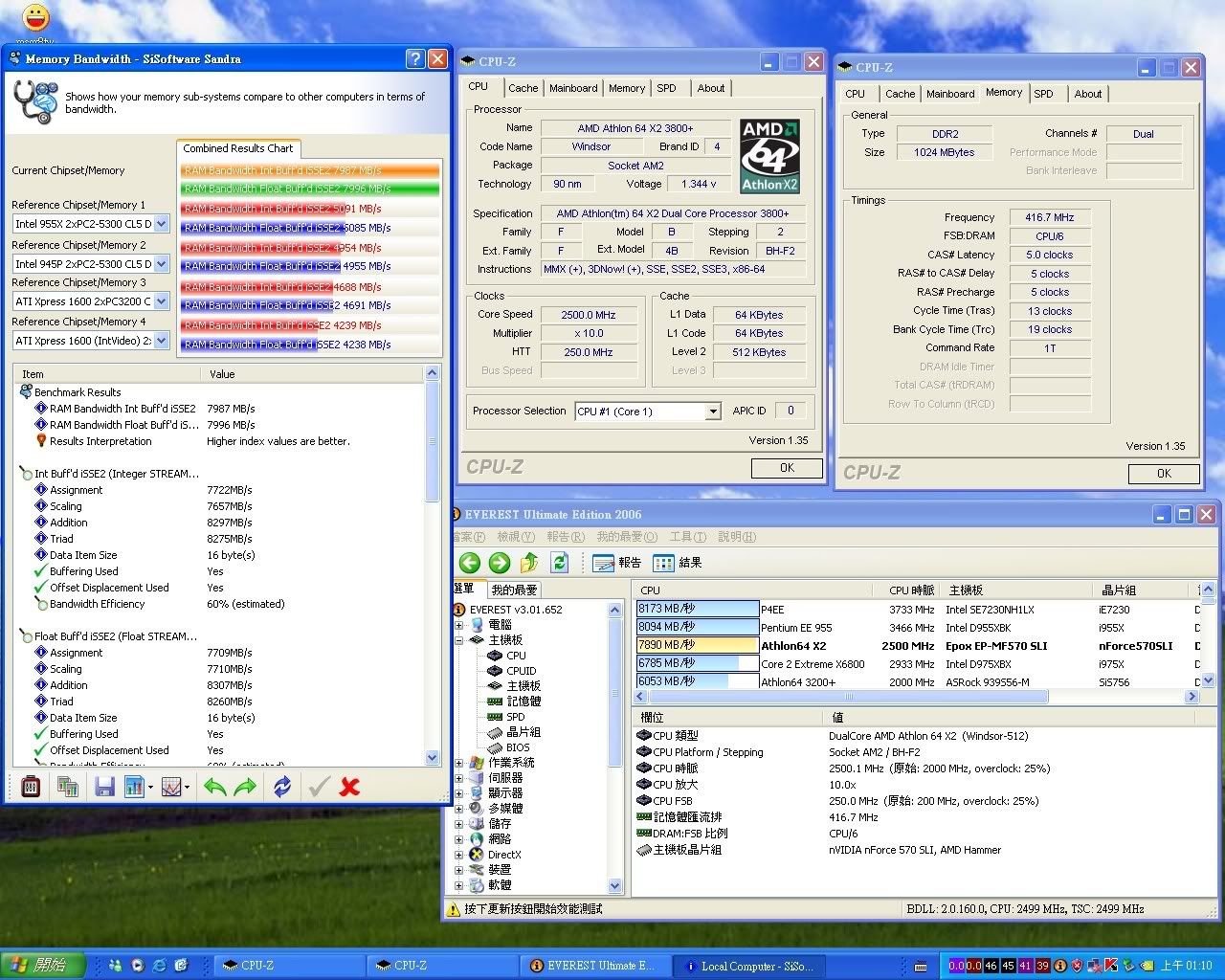
Task: Switch to CPU tab in right CPU-Z window
Action: [x=855, y=94]
